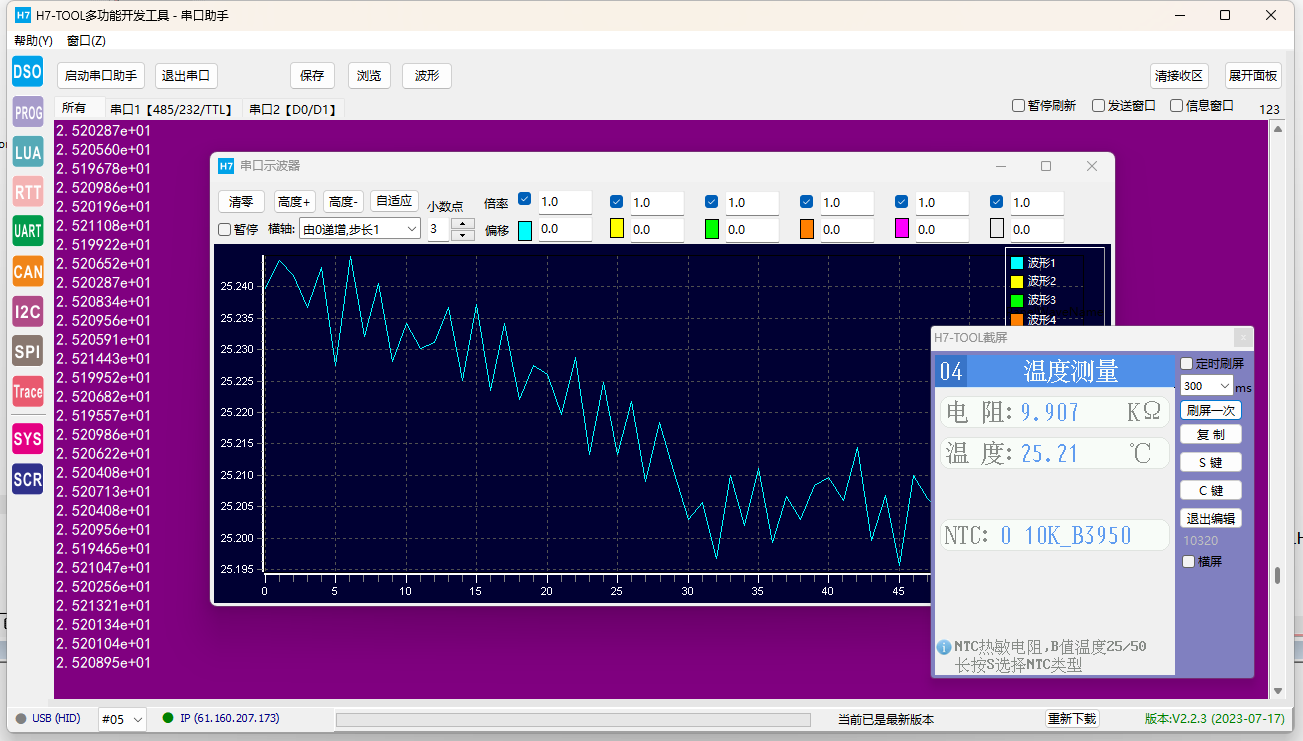
Task: Enable the 信息窗口 checkbox
Action: coord(1177,105)
